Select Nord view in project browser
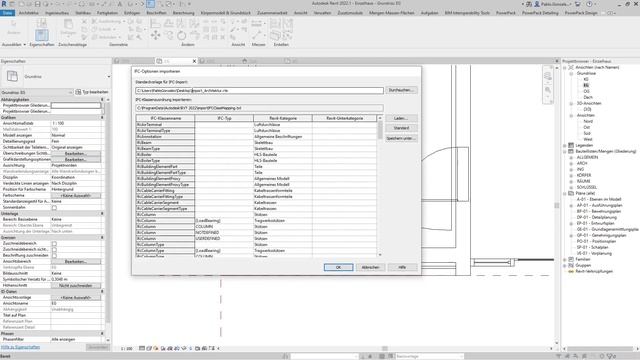Screen dimensions: 640x360 tap(588, 121)
